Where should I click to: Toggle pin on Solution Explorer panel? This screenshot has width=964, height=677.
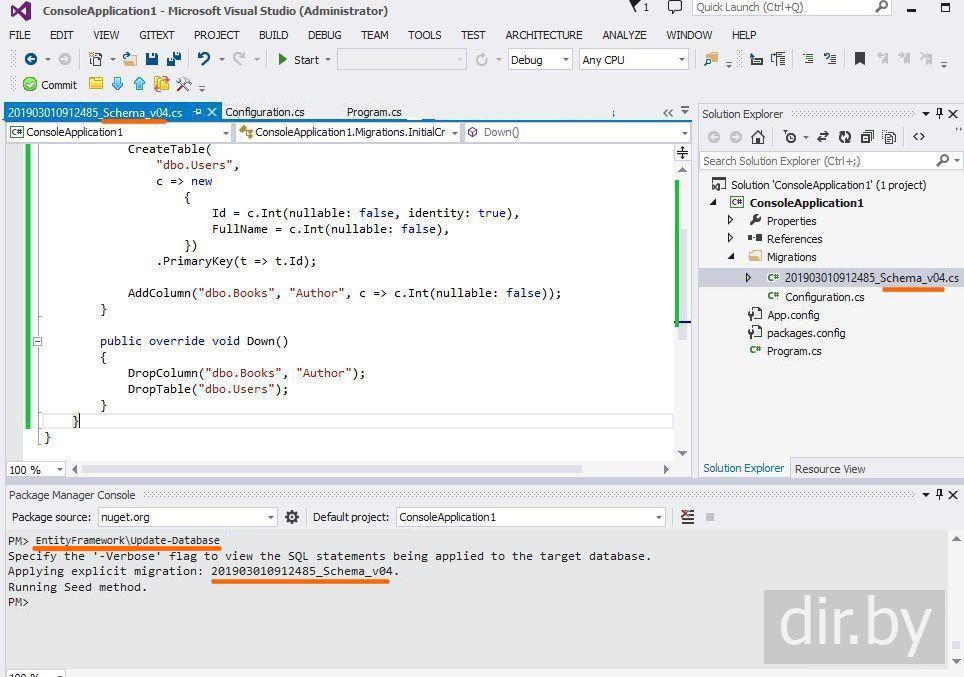pyautogui.click(x=940, y=114)
